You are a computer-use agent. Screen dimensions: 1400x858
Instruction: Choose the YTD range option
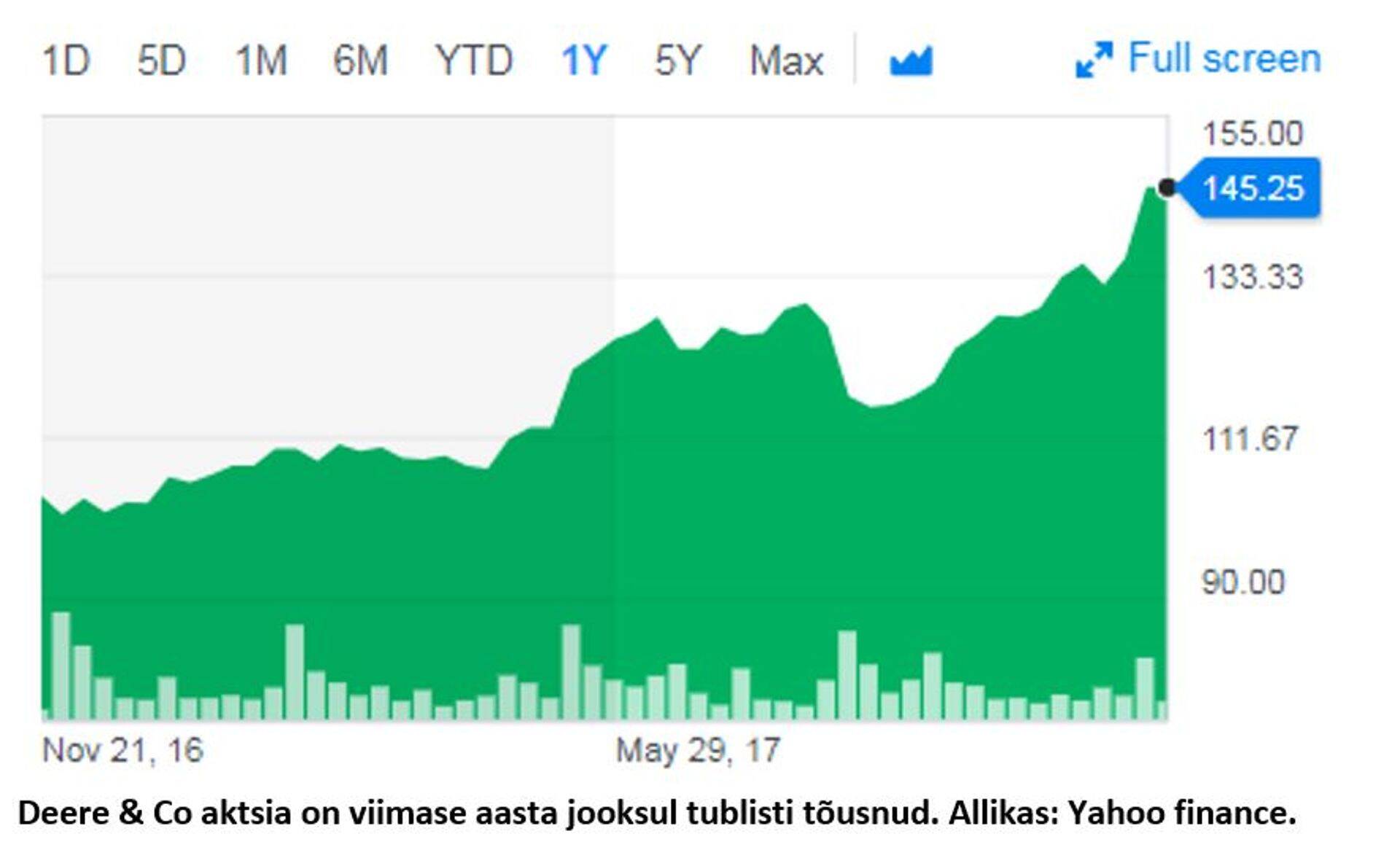tap(474, 60)
